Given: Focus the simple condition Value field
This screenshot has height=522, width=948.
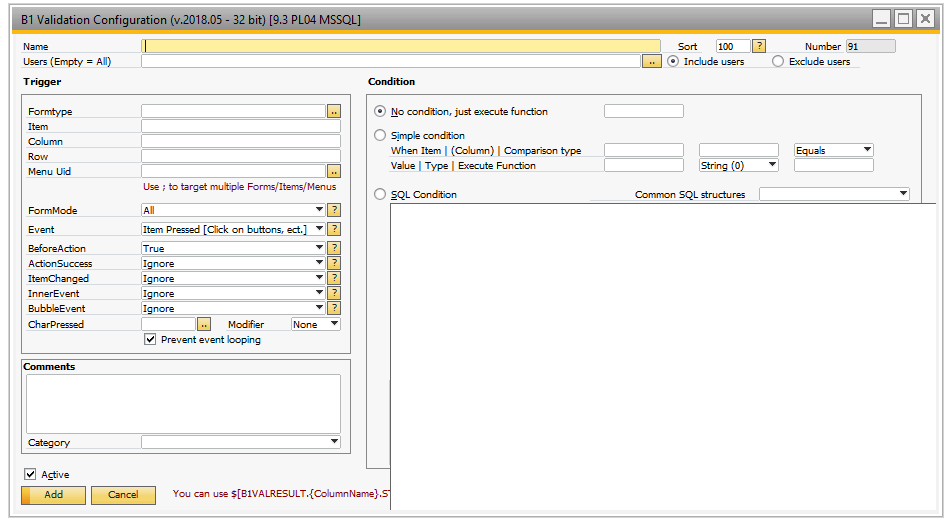Looking at the screenshot, I should (644, 165).
